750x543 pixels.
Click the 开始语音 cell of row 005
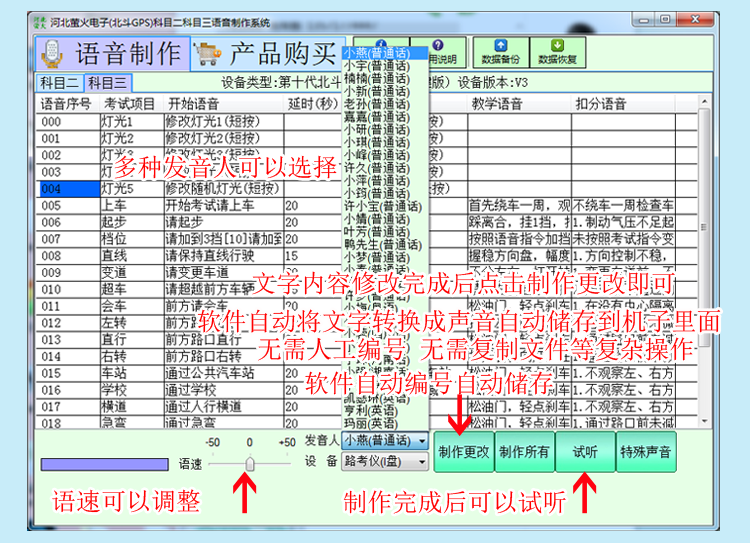(222, 205)
